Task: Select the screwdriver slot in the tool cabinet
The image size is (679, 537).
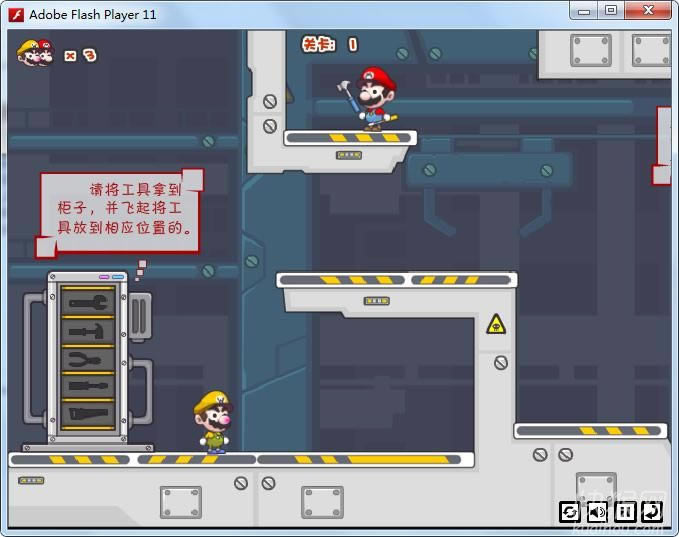Action: (x=88, y=386)
